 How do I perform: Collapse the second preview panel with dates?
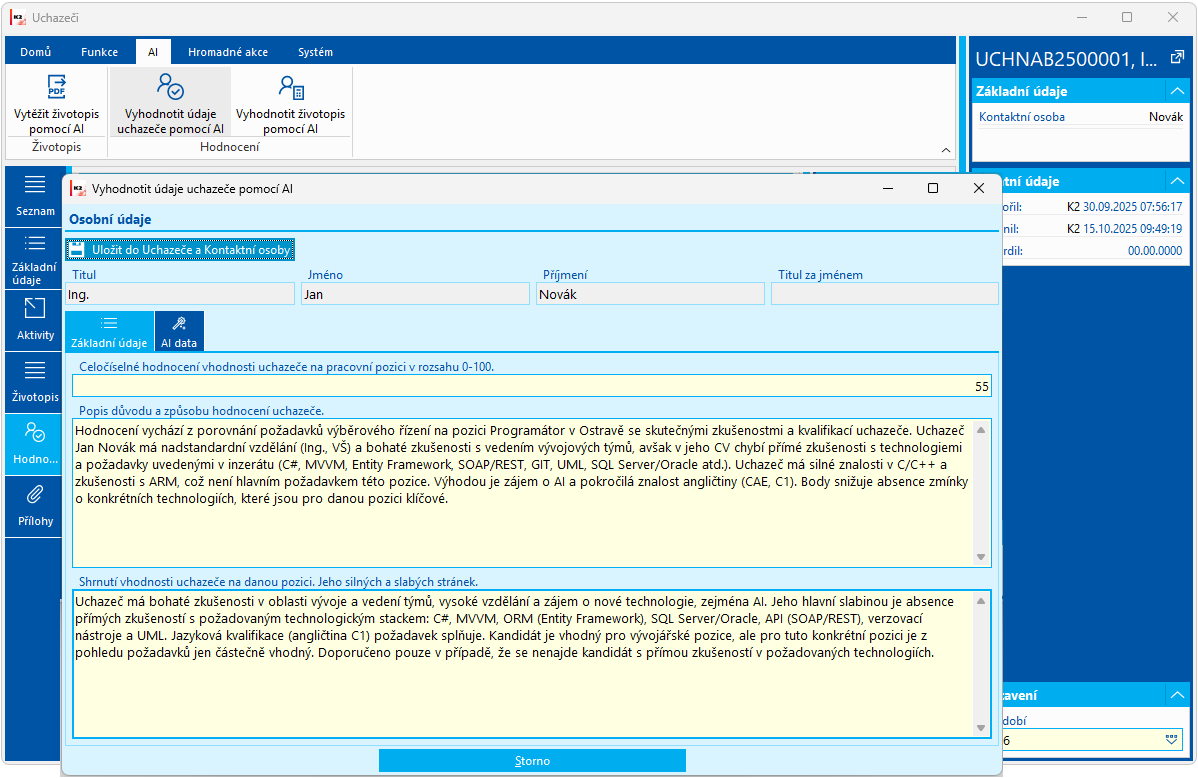[x=1177, y=181]
